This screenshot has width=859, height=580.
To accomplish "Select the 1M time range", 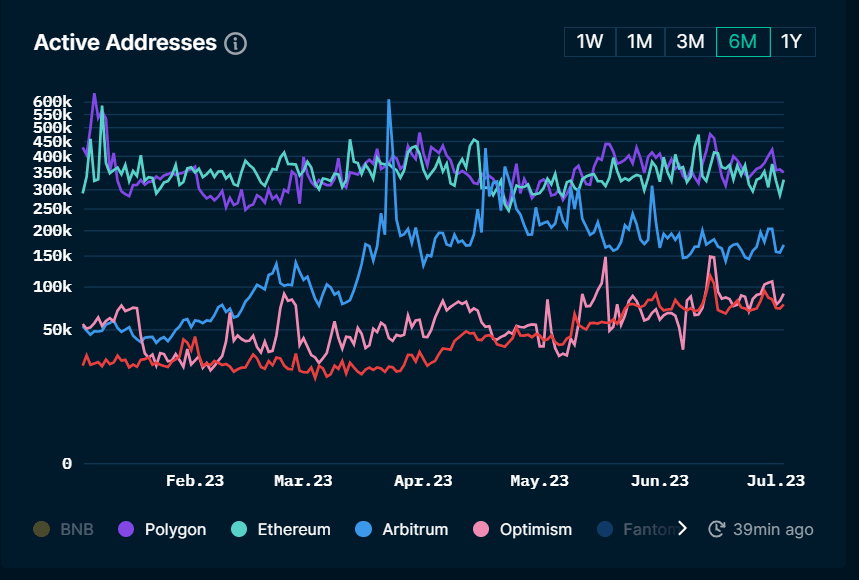I will click(x=639, y=42).
